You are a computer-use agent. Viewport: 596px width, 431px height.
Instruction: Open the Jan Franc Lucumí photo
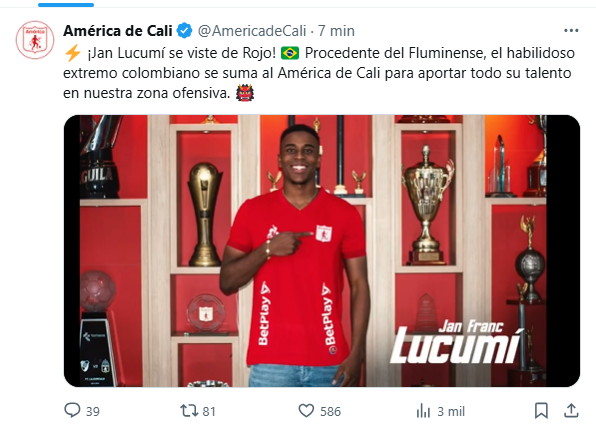(x=322, y=251)
